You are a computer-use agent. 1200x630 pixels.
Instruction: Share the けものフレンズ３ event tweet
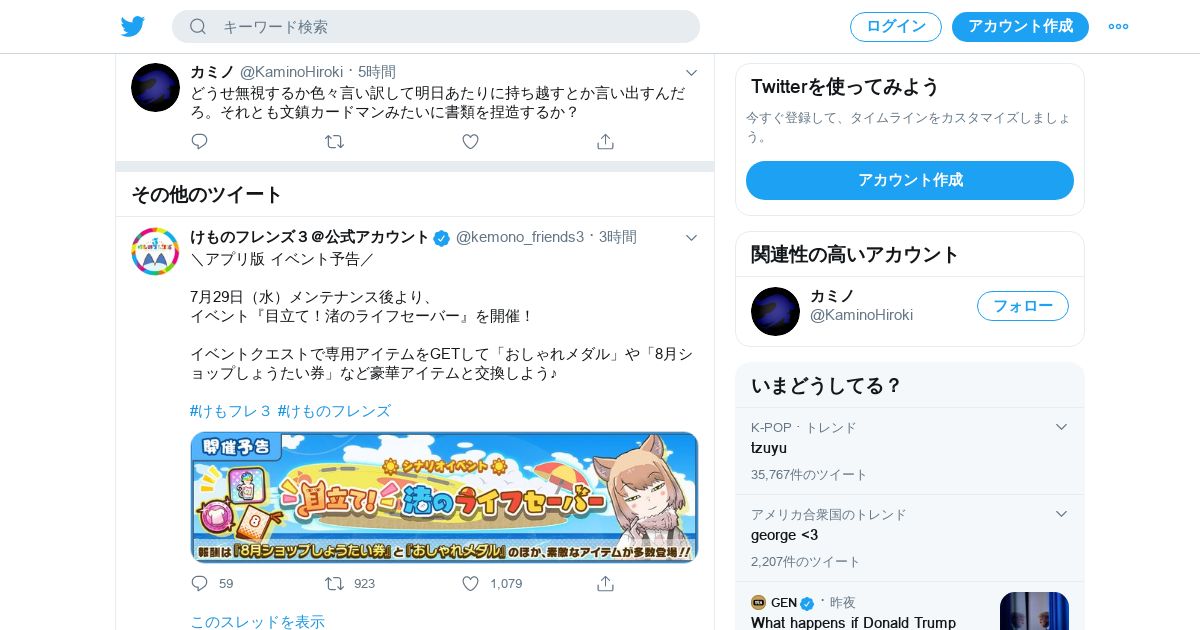tap(605, 583)
